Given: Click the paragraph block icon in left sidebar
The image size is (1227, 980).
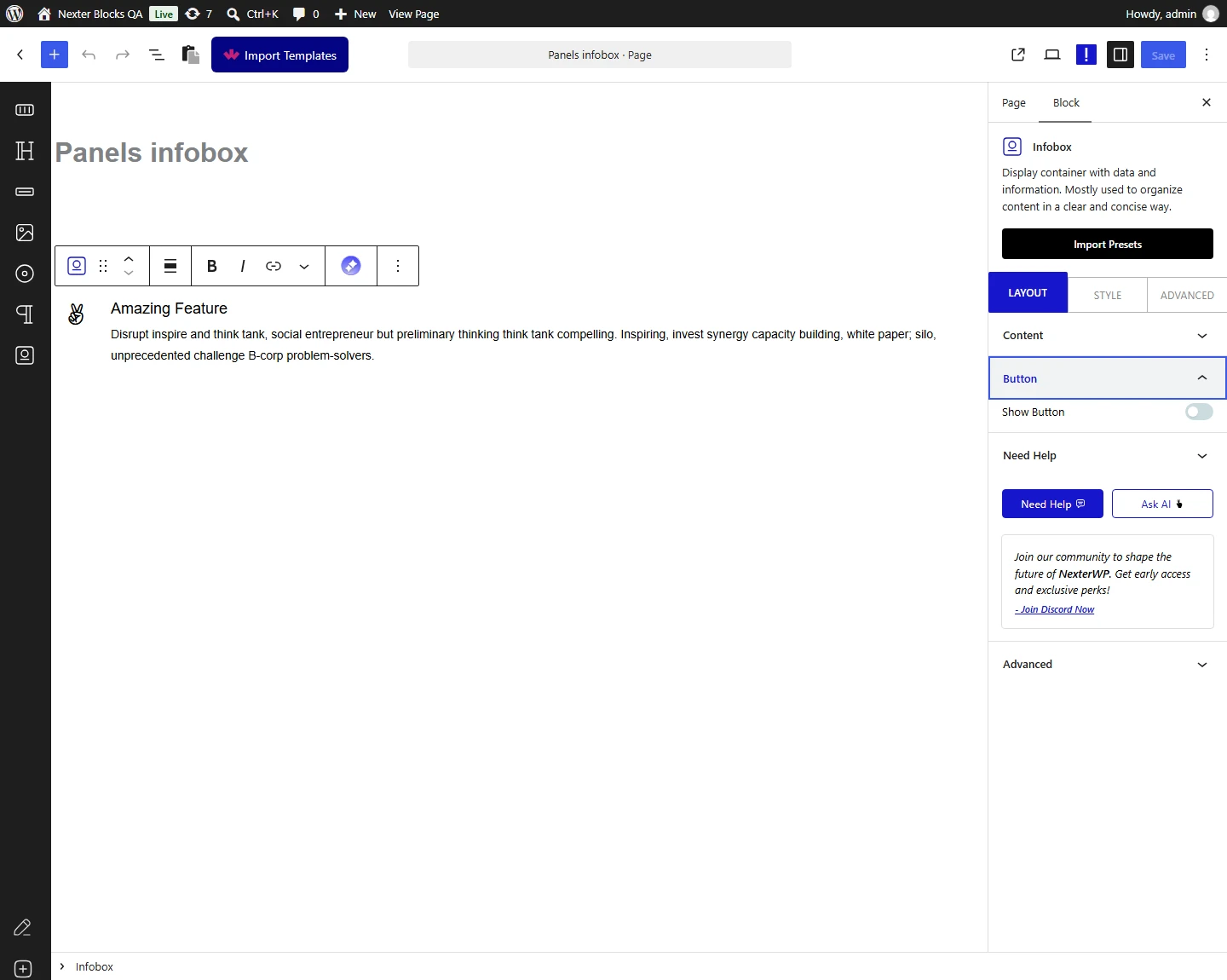Looking at the screenshot, I should 25,314.
